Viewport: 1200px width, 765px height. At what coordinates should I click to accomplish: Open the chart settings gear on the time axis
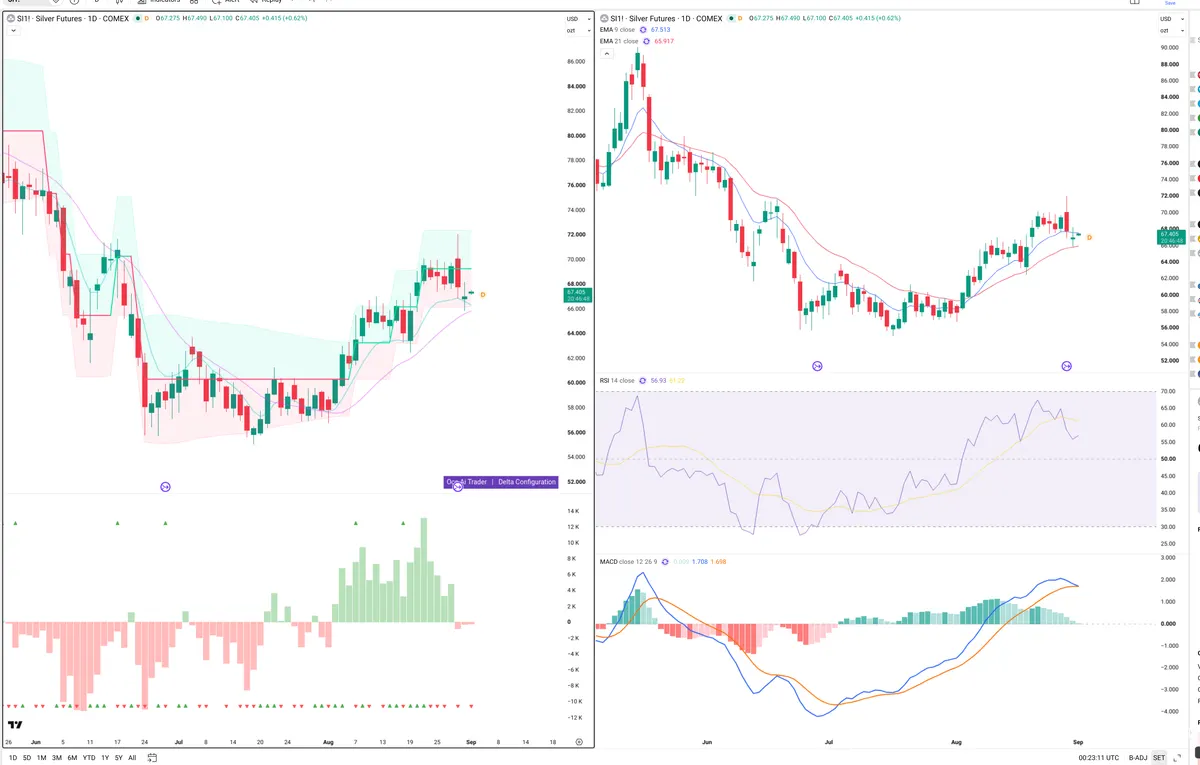point(579,742)
